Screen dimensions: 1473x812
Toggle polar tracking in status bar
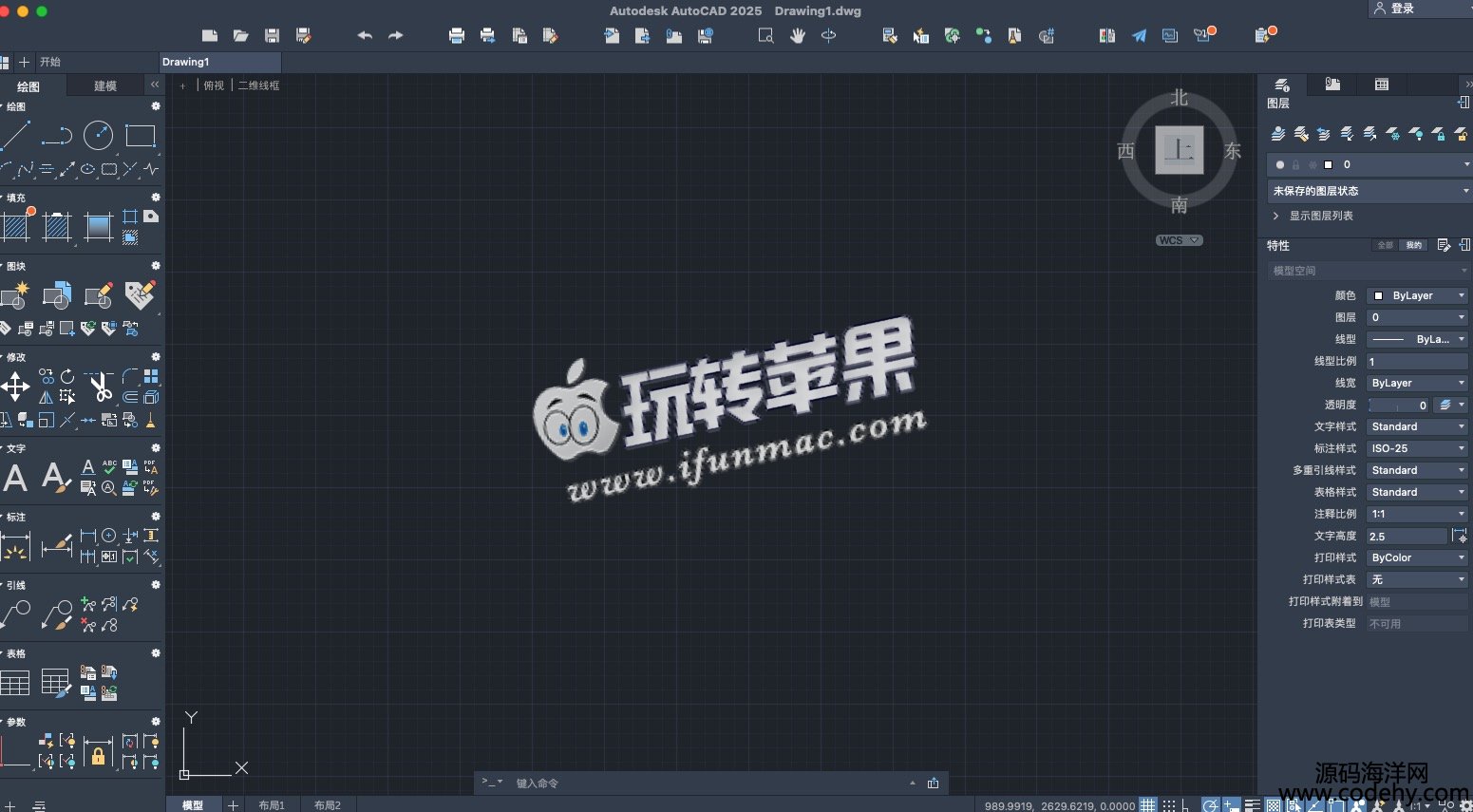tap(1211, 805)
